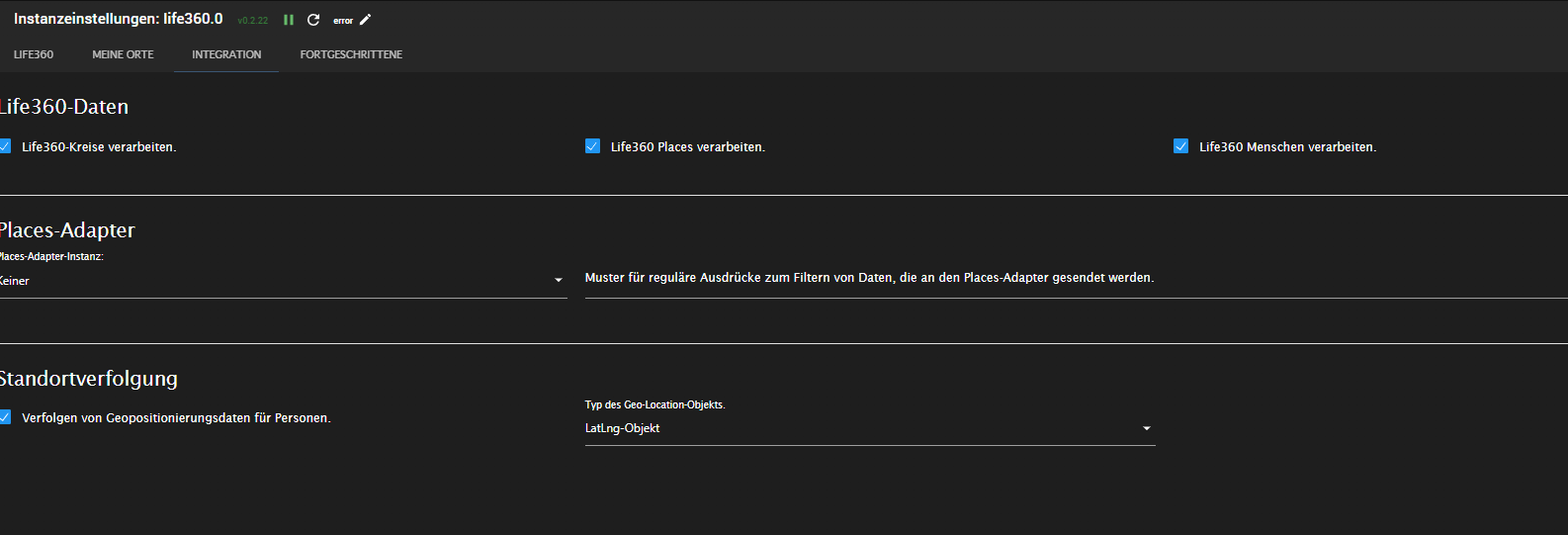Click the Typ des Geo-Location-Objekts label

pyautogui.click(x=654, y=404)
